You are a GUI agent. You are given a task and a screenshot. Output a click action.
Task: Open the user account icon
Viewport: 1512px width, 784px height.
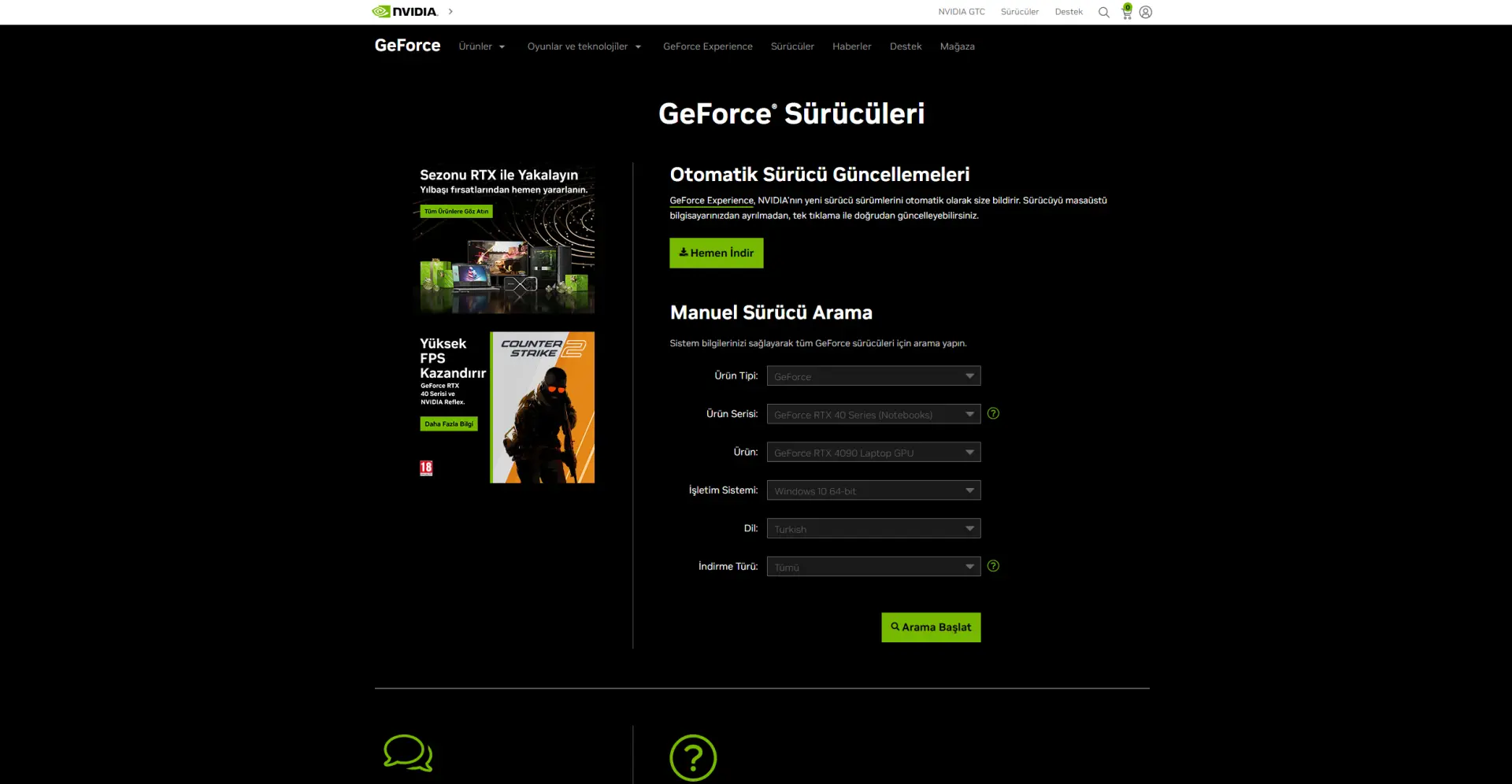(x=1146, y=13)
